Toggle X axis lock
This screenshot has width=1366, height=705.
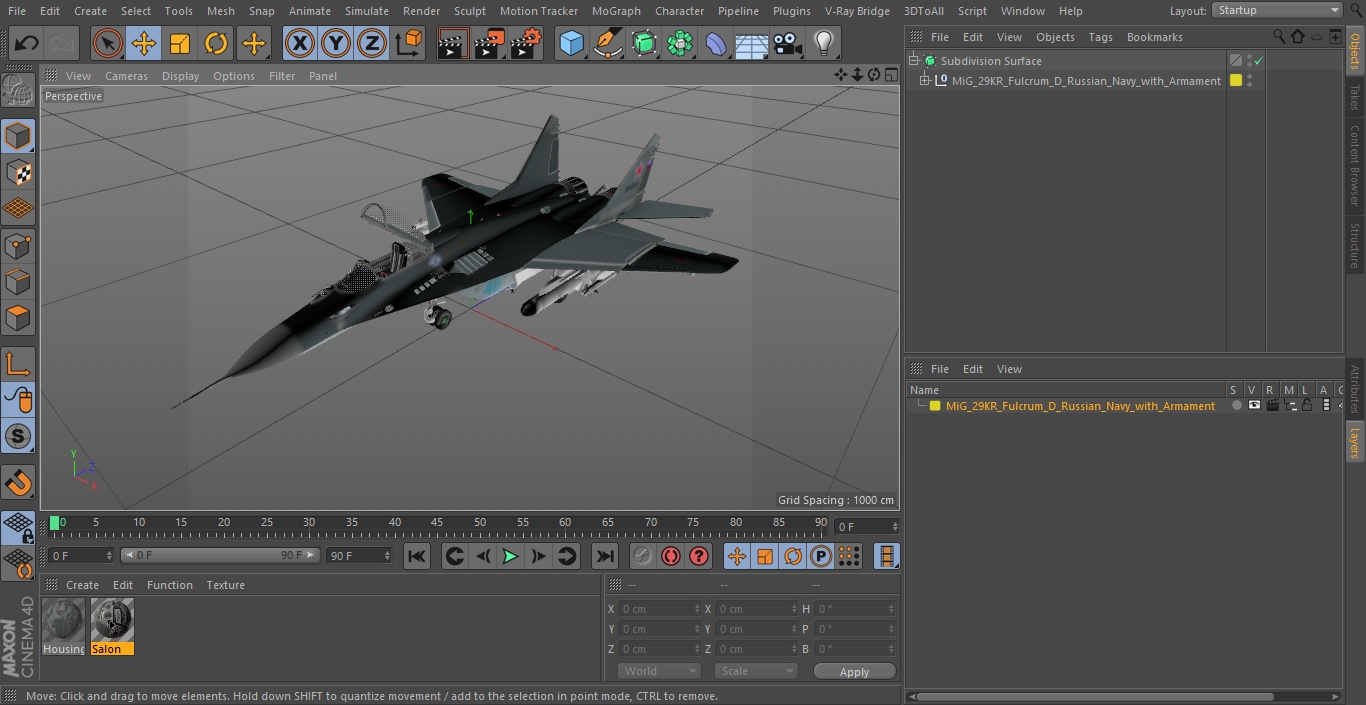[299, 43]
